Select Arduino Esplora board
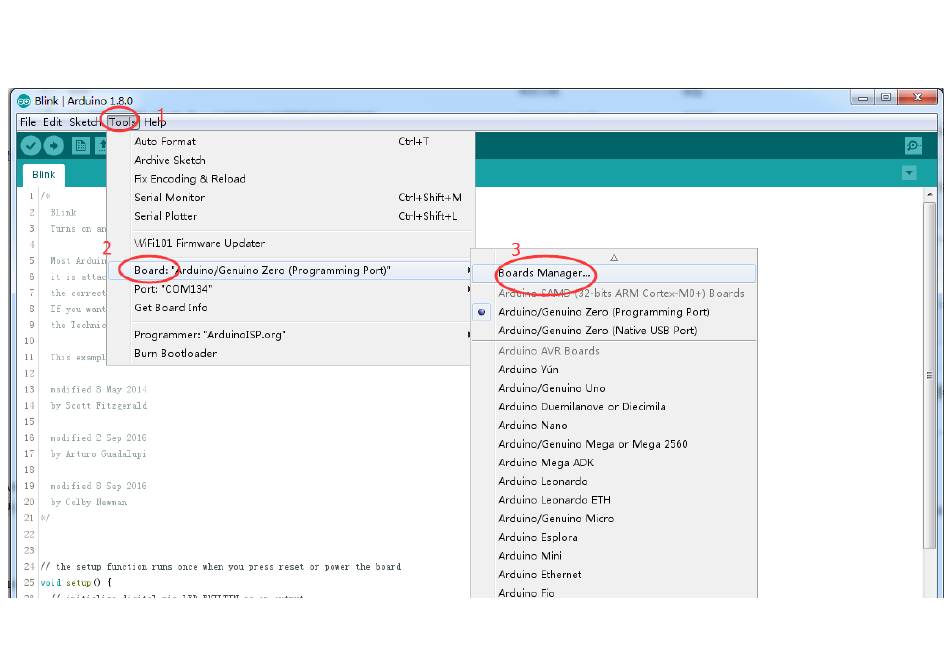Image resolution: width=950 pixels, height=648 pixels. (614, 537)
